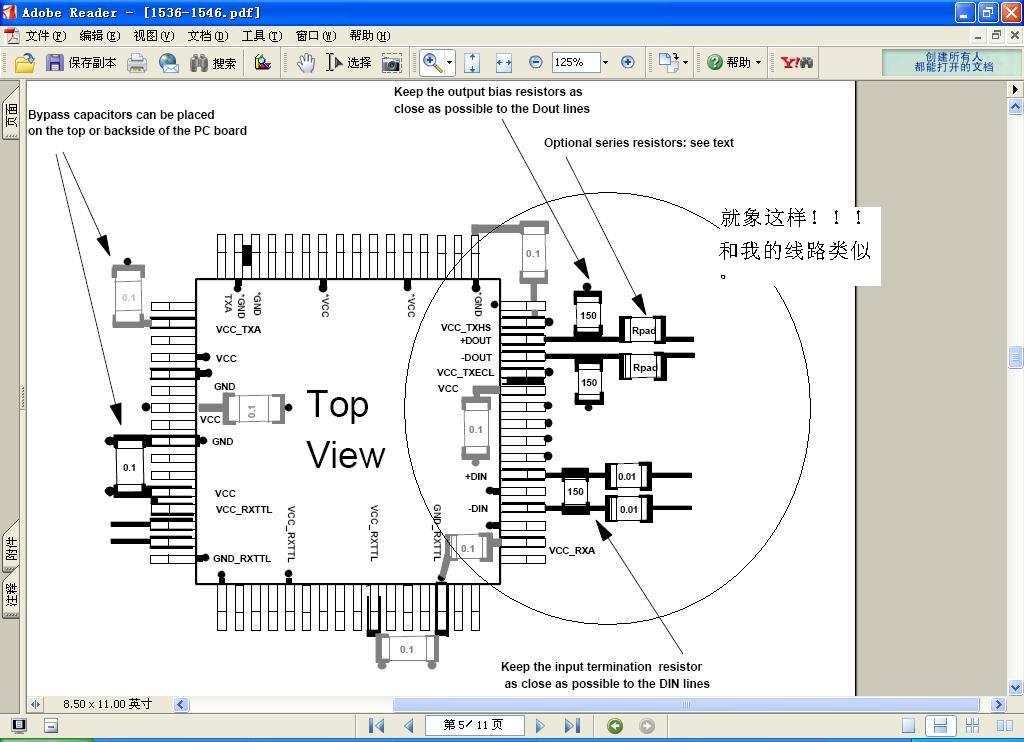Go to the last page
1024x742 pixels.
pyautogui.click(x=572, y=726)
